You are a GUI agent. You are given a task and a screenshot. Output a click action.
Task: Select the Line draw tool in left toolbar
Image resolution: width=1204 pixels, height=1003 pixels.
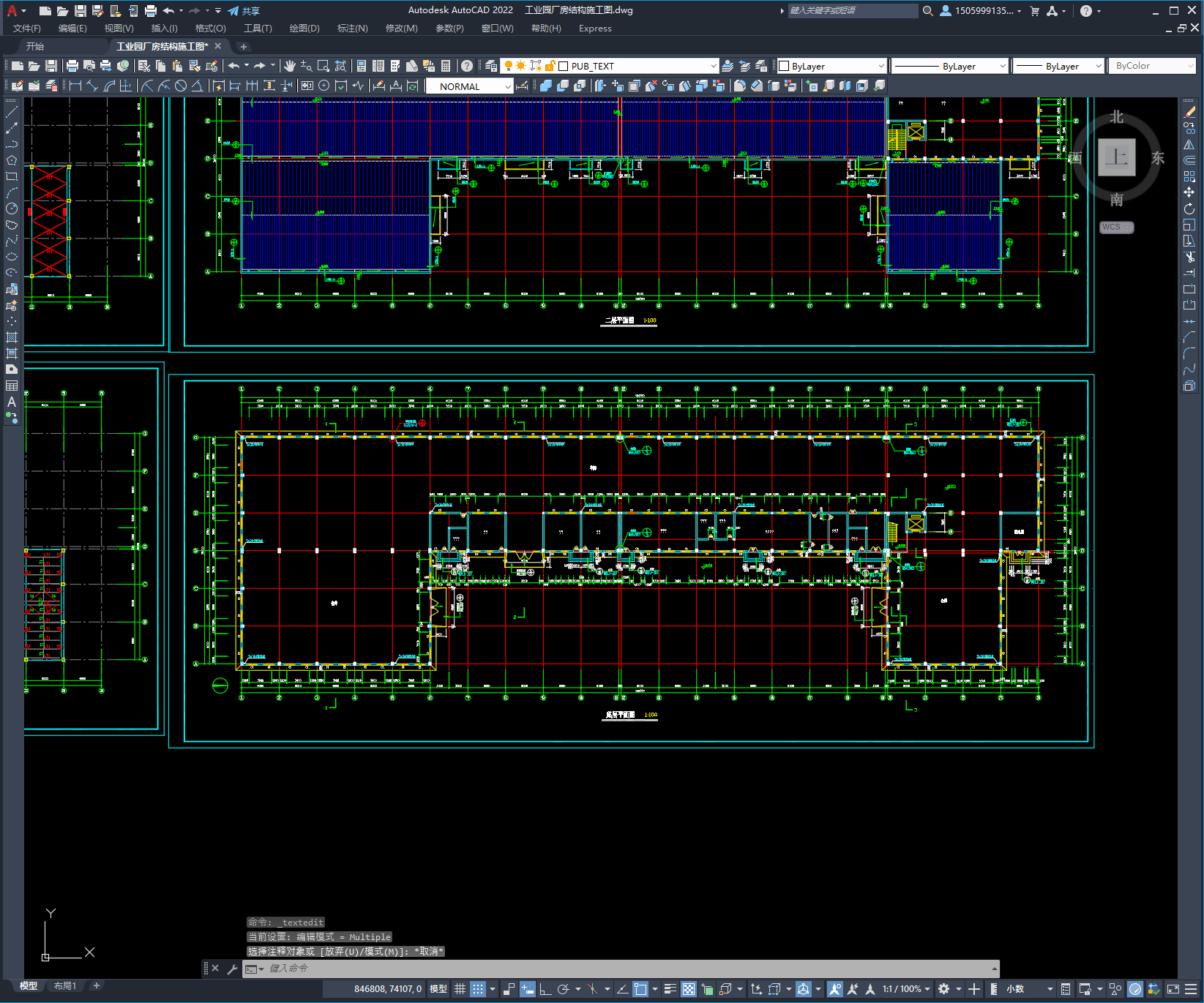pos(12,112)
